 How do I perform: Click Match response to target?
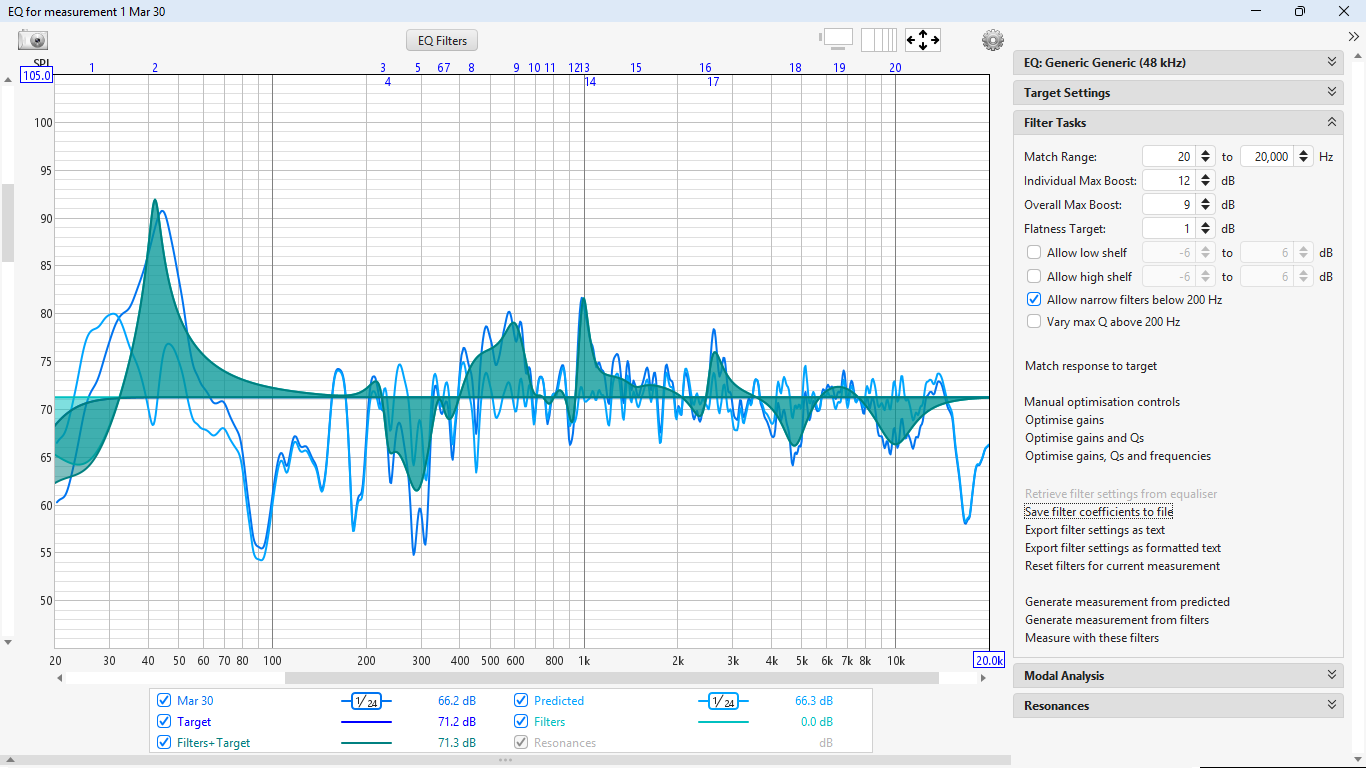1091,366
